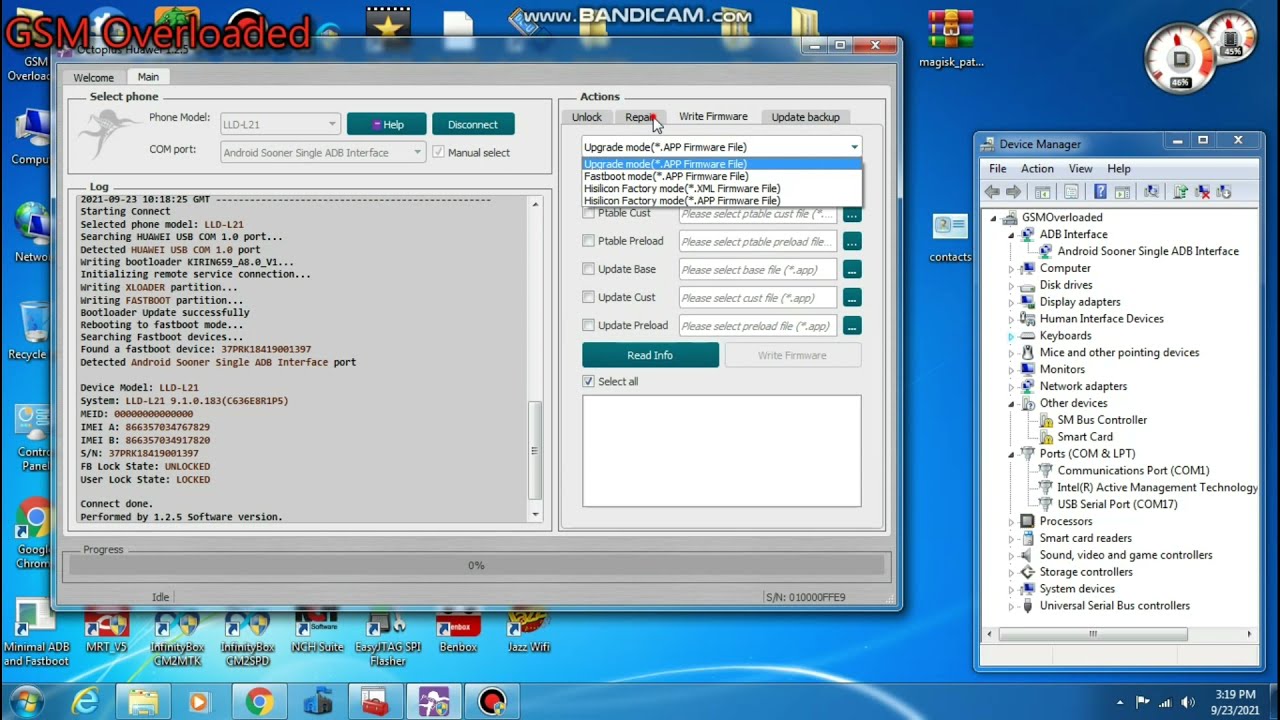Enable the Update Cust checkbox
The width and height of the screenshot is (1280, 720).
pos(588,297)
